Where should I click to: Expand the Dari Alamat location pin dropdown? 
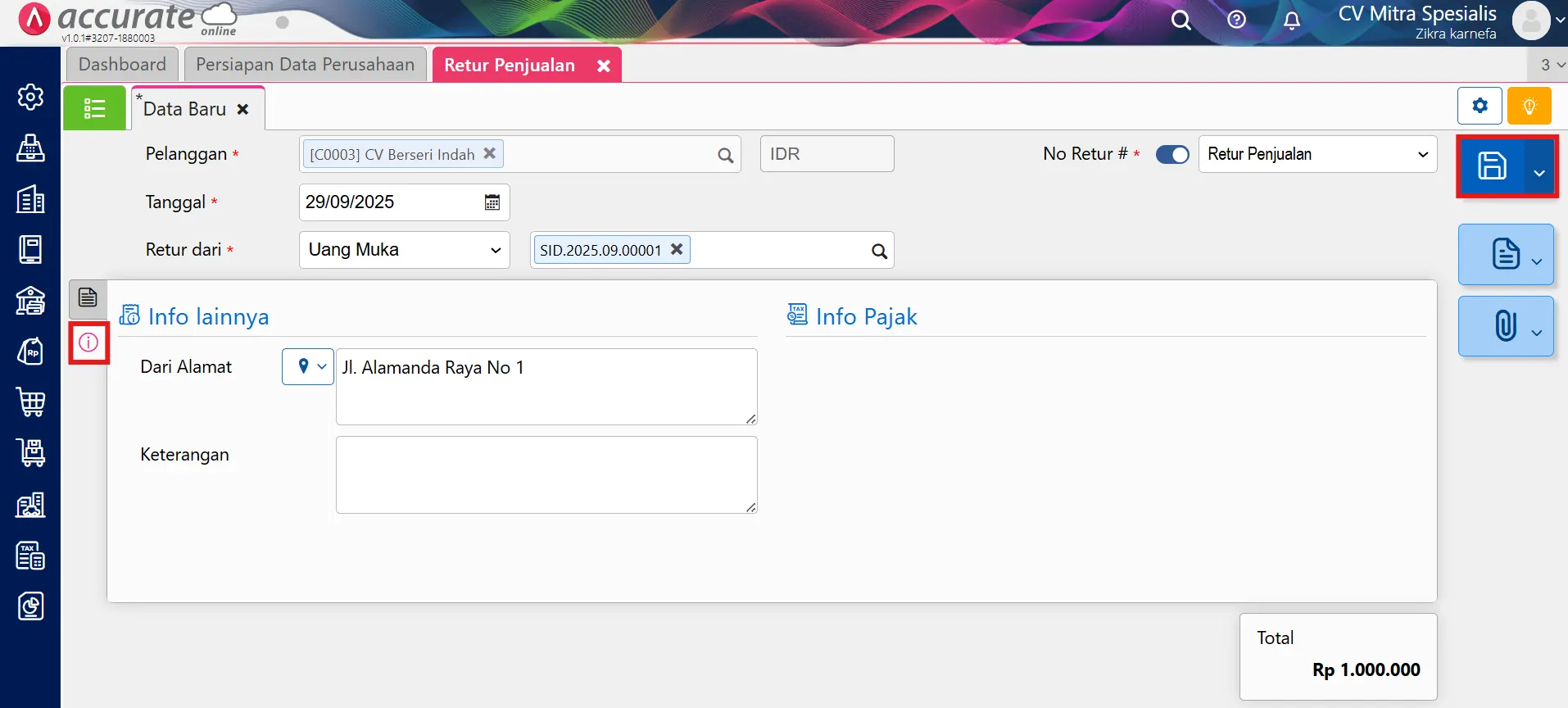tap(308, 366)
